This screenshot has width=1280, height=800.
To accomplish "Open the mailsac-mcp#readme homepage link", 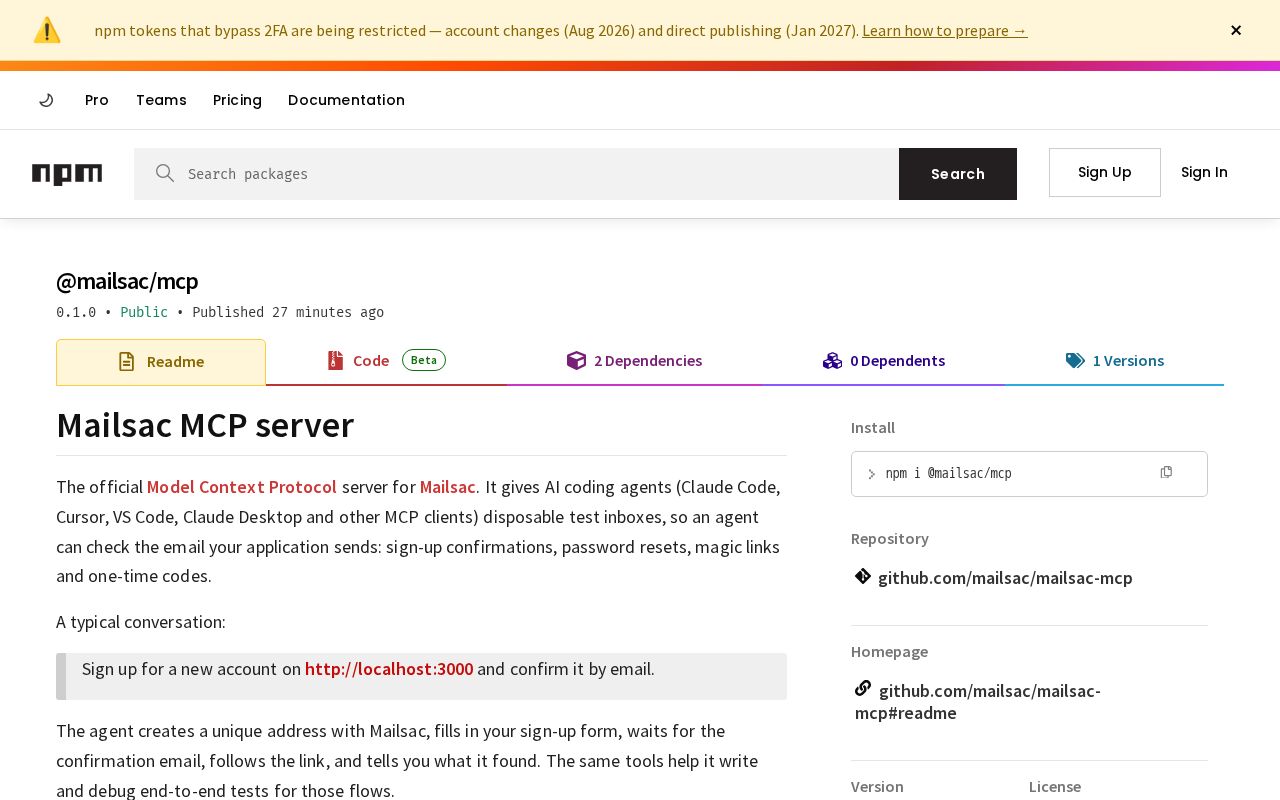I will [978, 702].
